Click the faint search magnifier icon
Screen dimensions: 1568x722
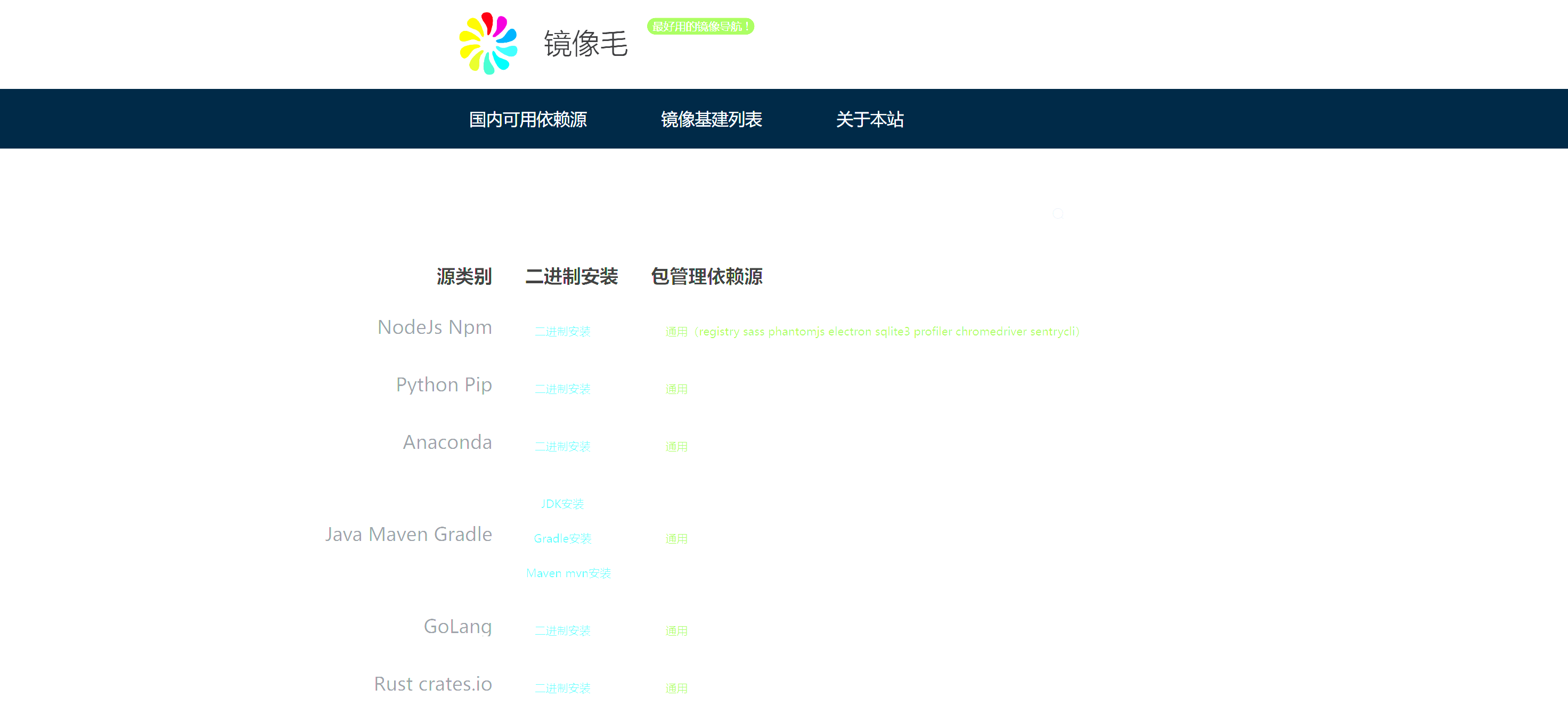(x=1058, y=214)
